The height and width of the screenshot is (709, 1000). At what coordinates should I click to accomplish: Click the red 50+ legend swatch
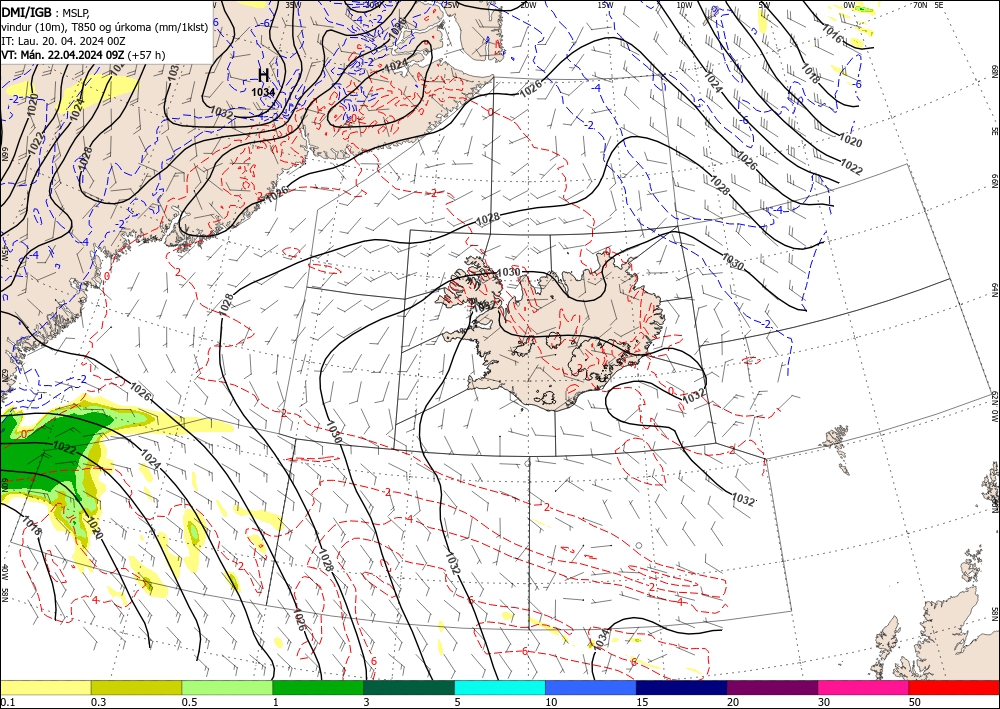click(954, 687)
